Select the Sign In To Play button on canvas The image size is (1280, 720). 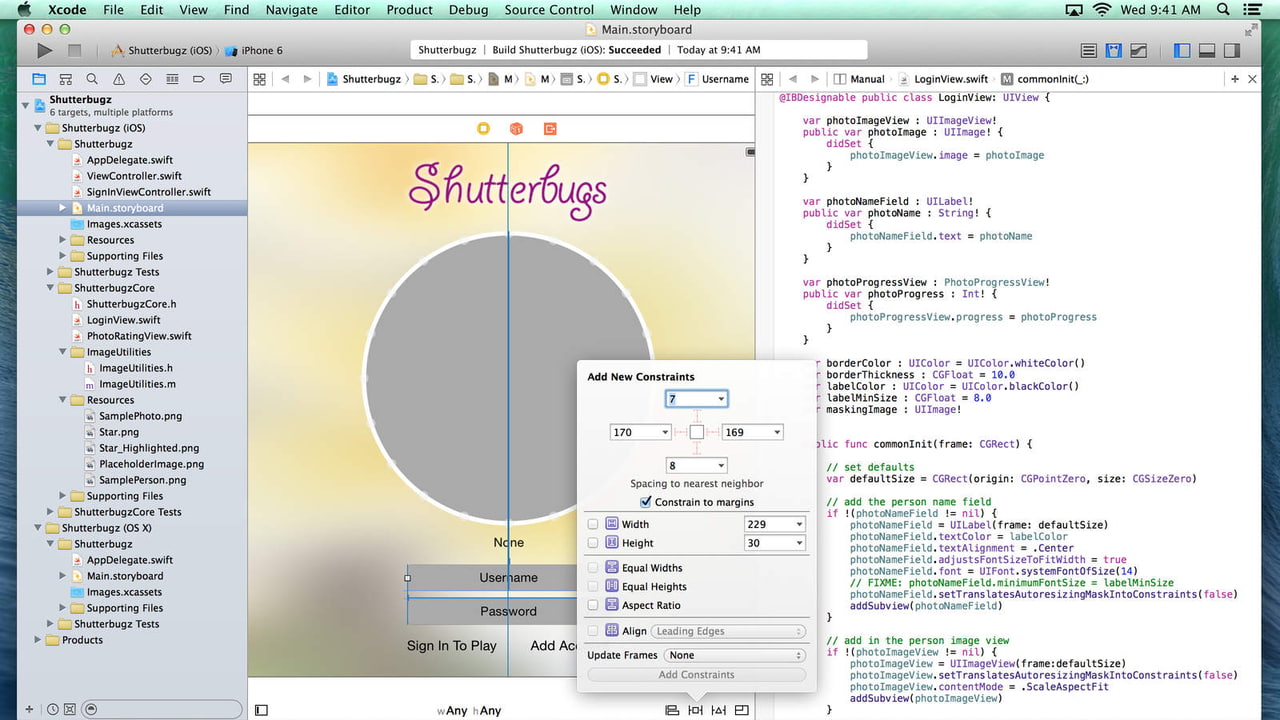click(x=451, y=646)
